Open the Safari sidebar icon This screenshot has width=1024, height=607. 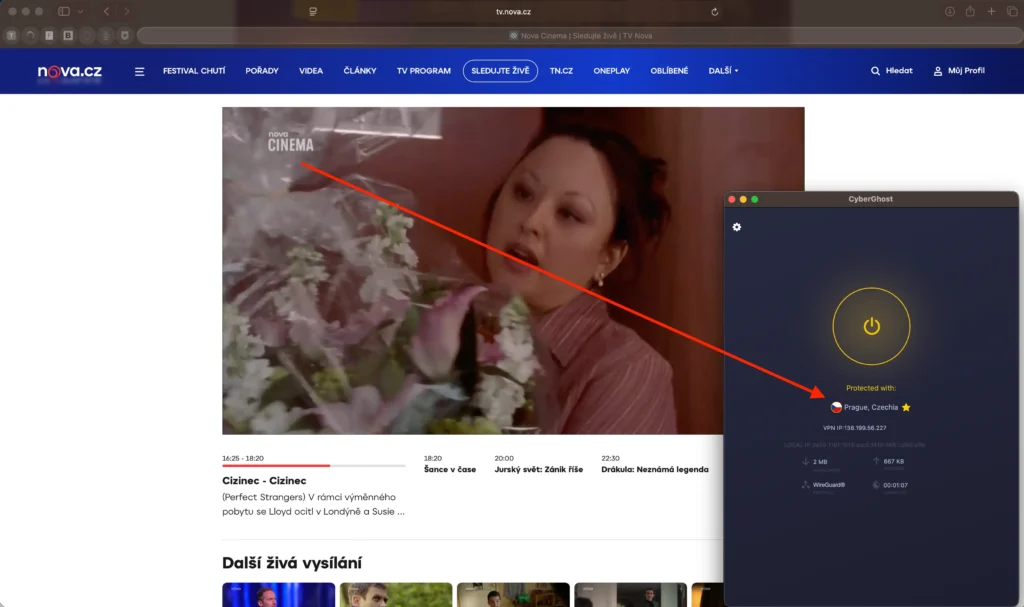tap(62, 12)
